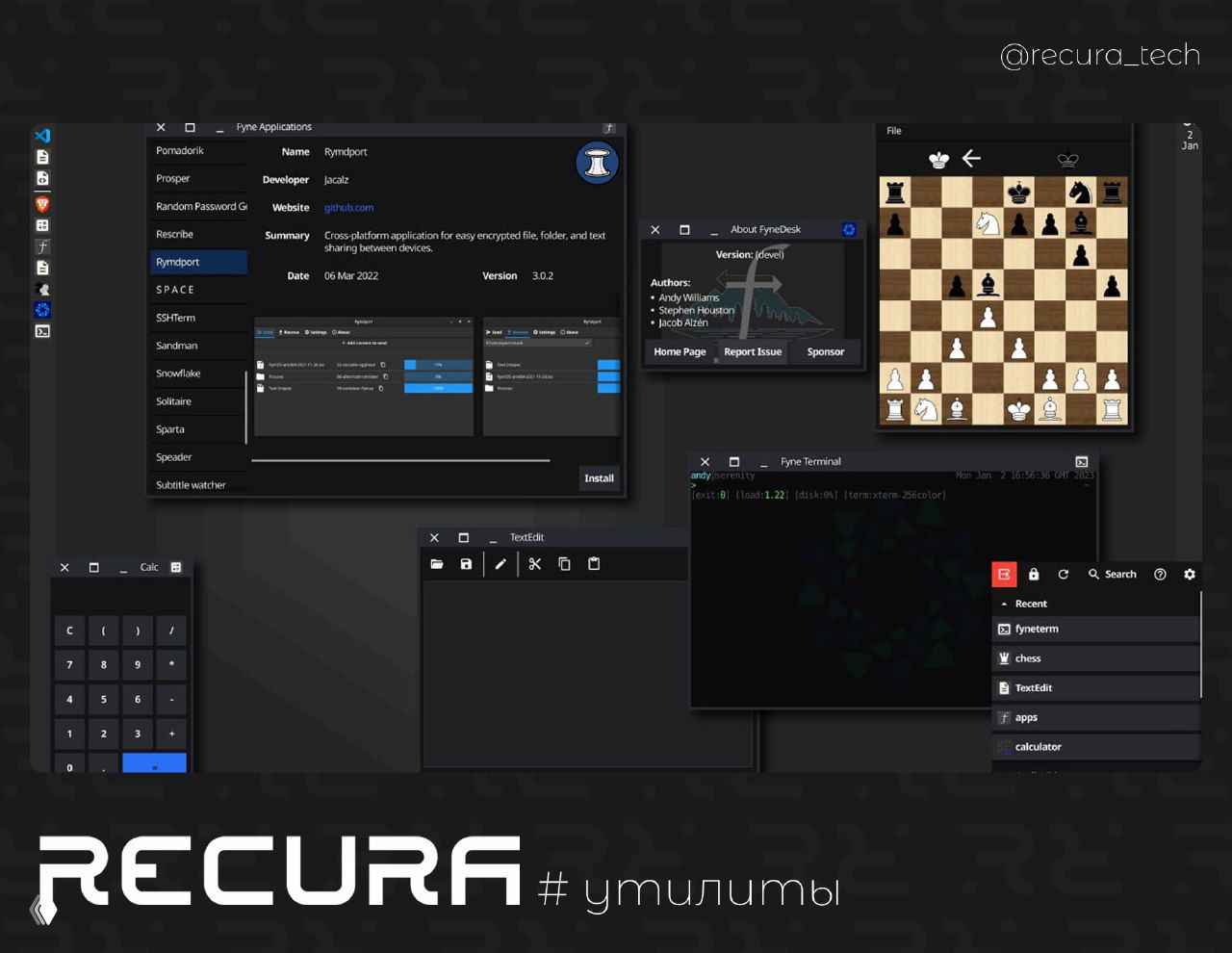Open the File menu in the chess window
This screenshot has width=1232, height=953.
point(893,130)
